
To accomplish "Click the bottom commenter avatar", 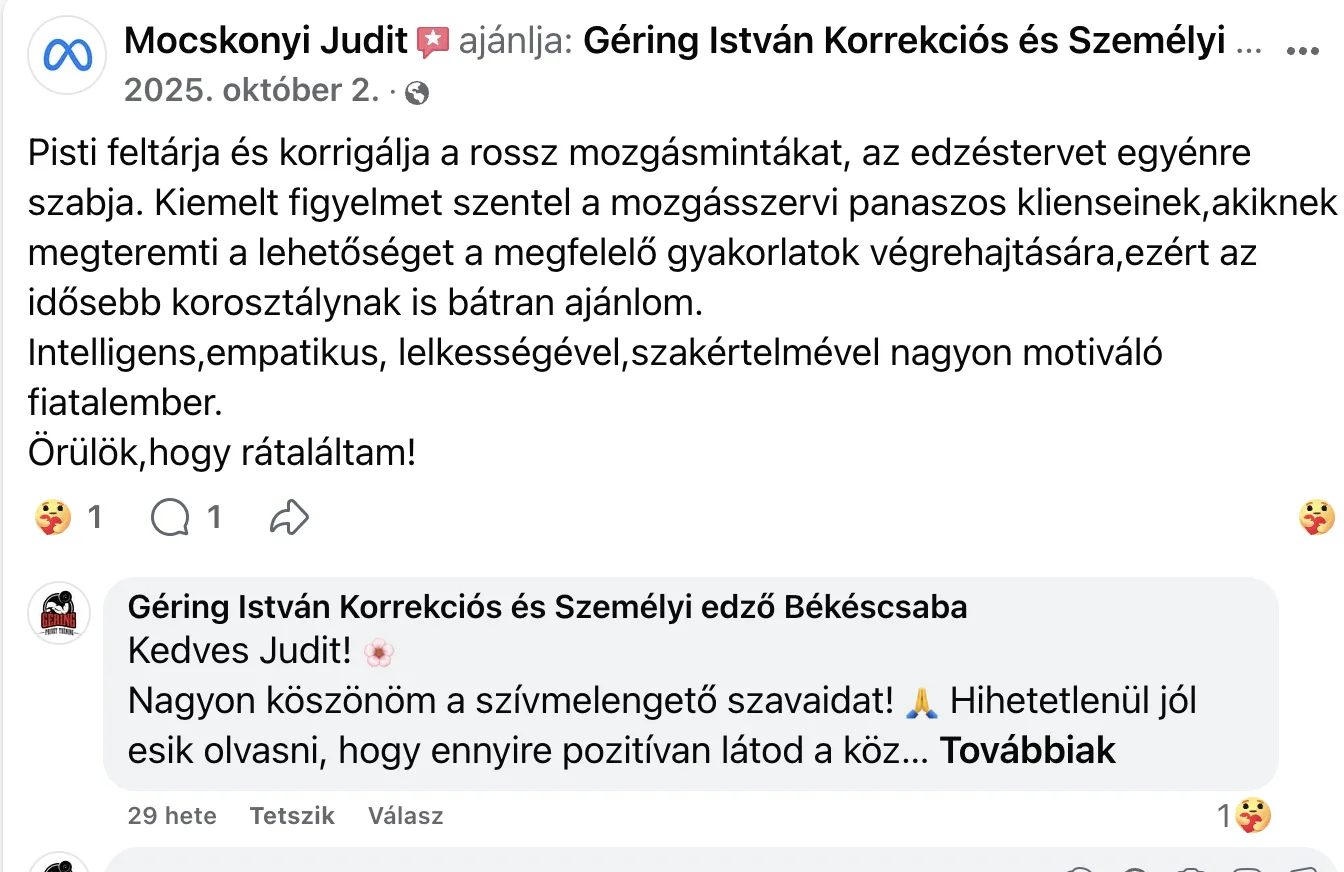I will click(59, 863).
